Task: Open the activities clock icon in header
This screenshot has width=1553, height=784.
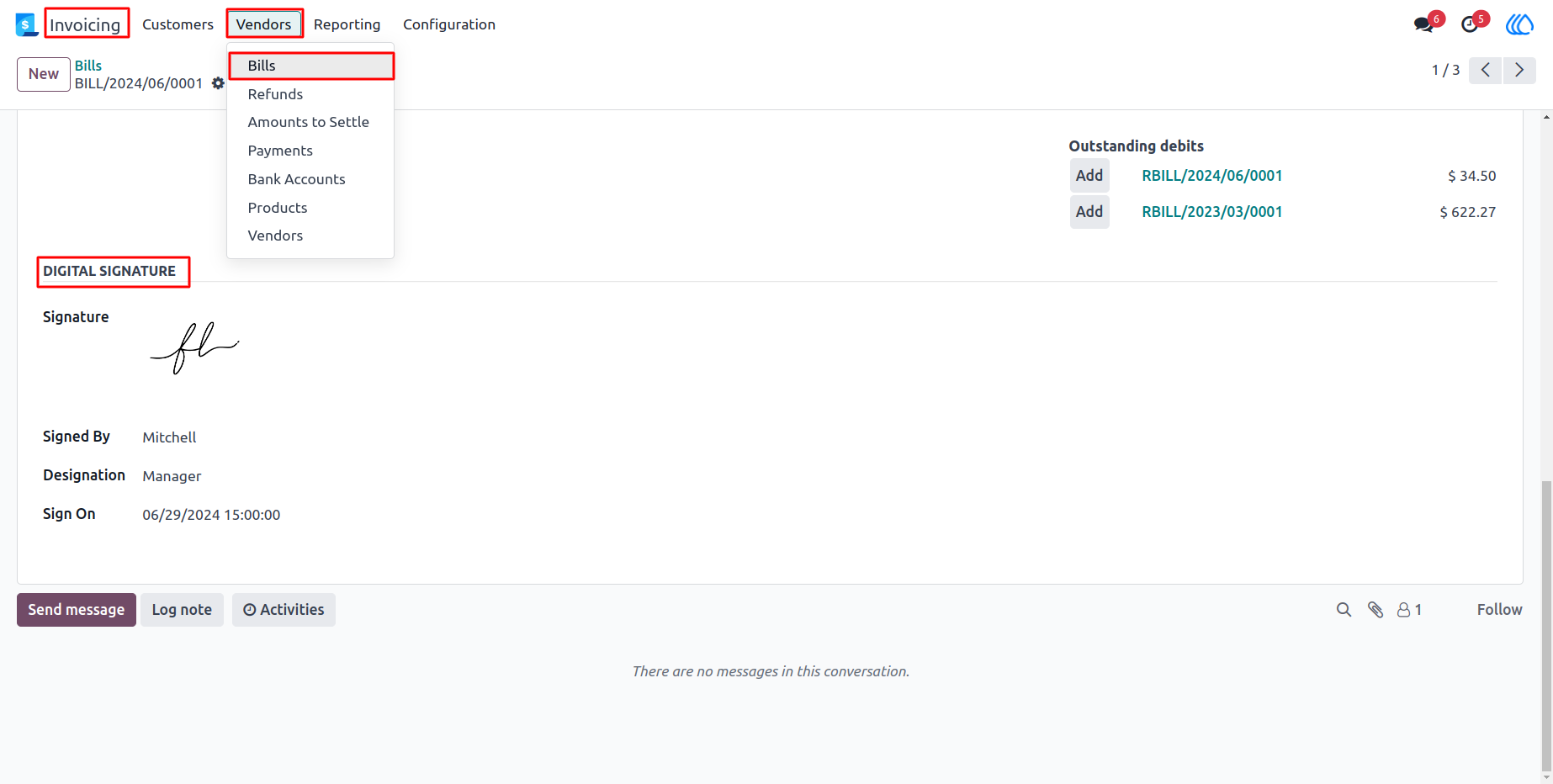Action: point(1470,24)
